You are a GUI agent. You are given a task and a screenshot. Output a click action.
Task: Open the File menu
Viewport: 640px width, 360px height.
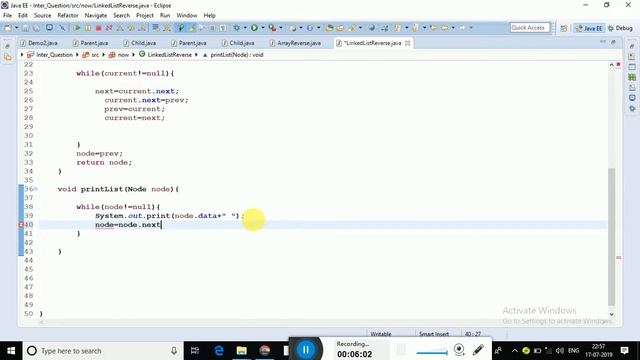tap(7, 16)
